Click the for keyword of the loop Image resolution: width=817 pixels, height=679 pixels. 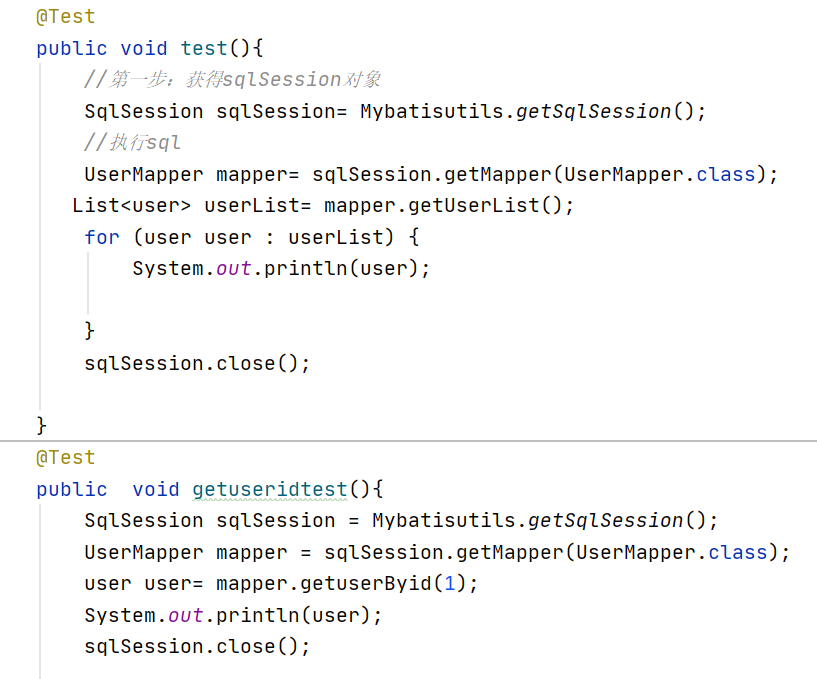click(101, 237)
